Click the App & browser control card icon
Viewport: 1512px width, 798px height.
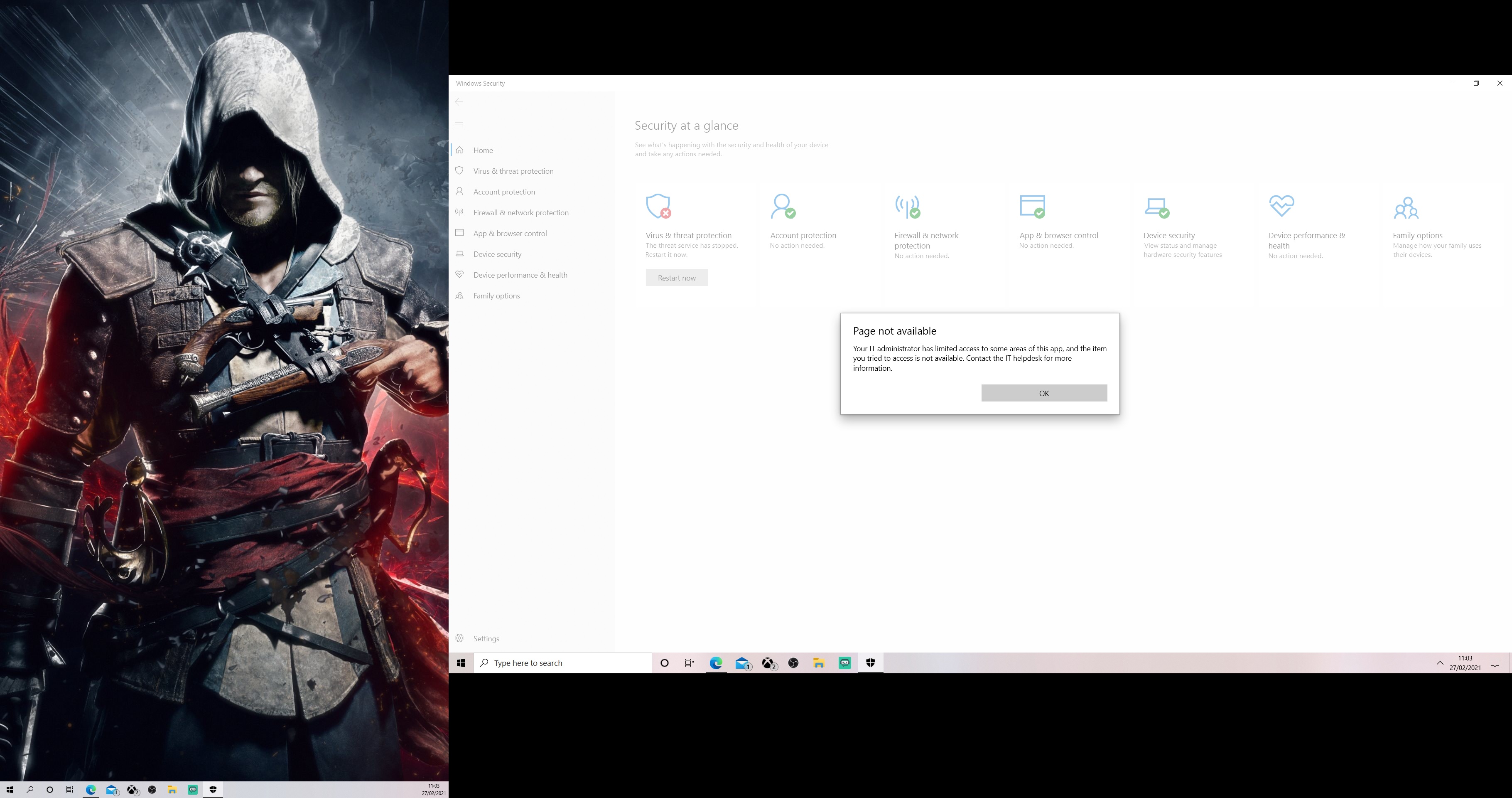(x=1033, y=206)
